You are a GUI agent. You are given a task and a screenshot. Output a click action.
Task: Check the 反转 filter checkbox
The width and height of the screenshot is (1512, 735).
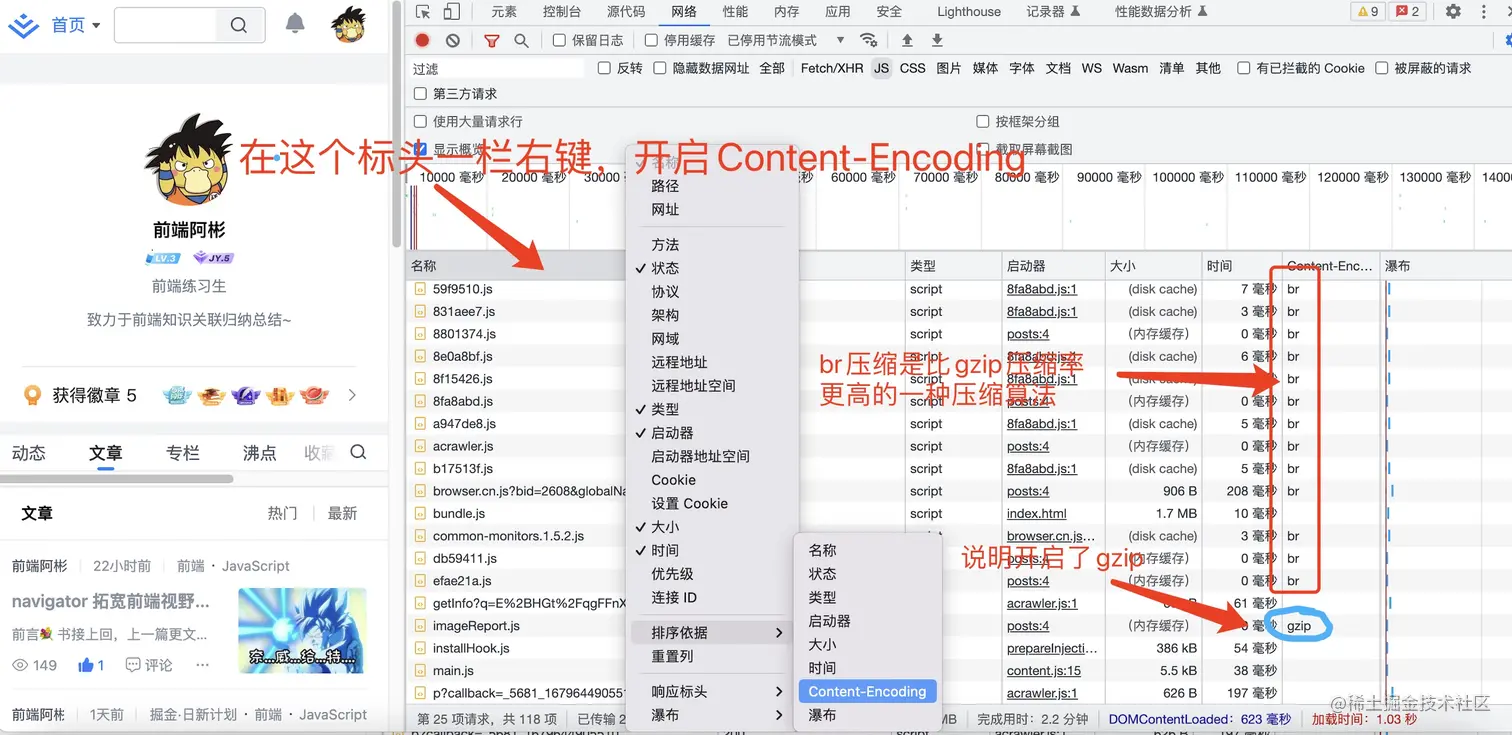(604, 68)
